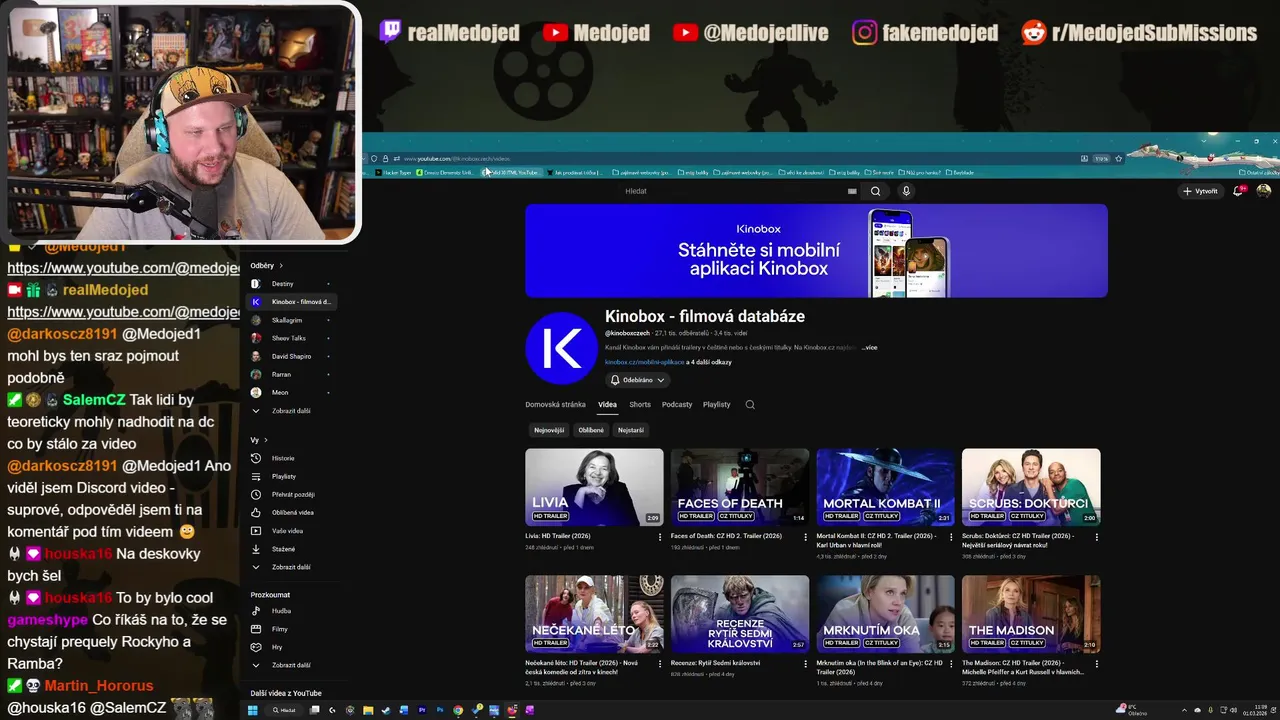Open File Explorer from the taskbar

[368, 710]
